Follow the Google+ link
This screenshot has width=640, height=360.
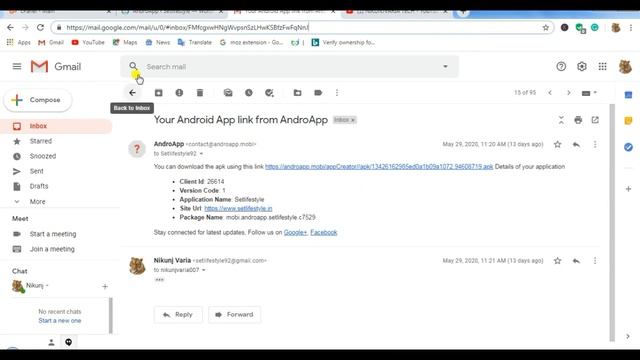295,233
